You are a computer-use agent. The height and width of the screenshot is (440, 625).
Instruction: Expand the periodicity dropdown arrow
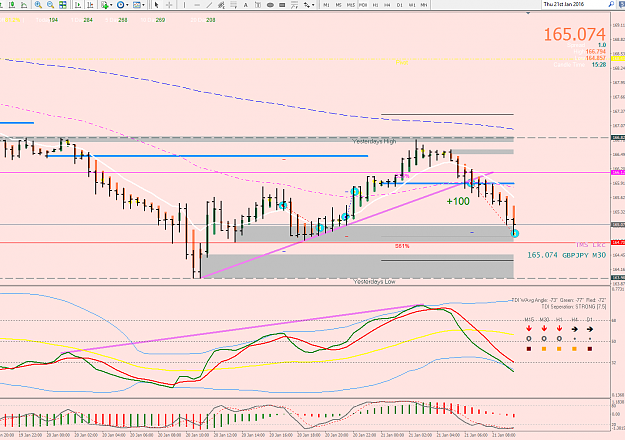tap(127, 5)
